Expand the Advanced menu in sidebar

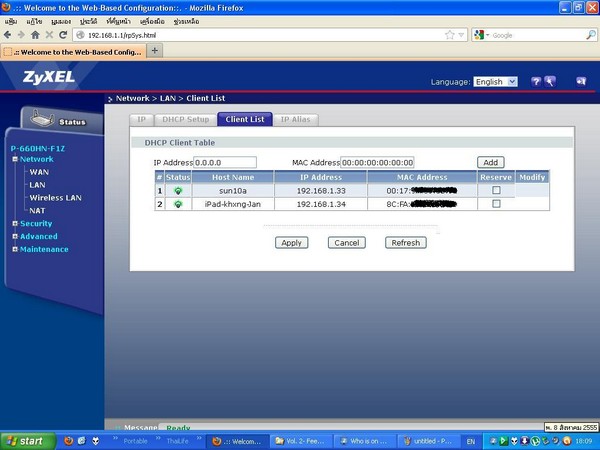coord(38,236)
